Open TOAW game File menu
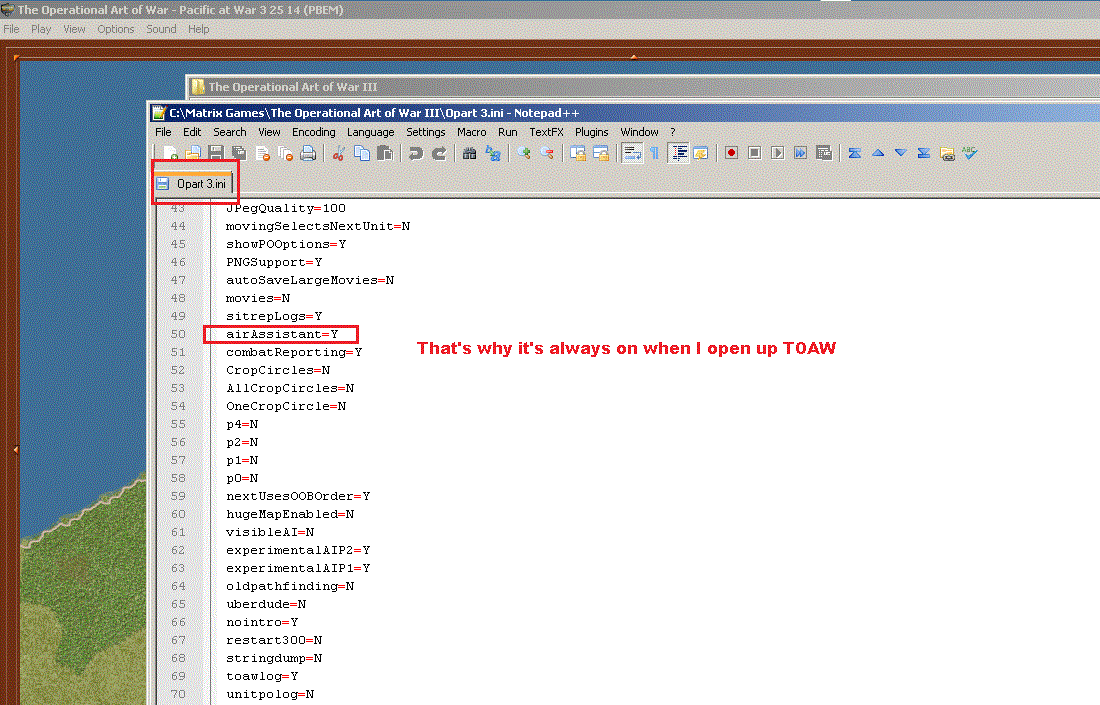This screenshot has width=1100, height=705. (11, 29)
